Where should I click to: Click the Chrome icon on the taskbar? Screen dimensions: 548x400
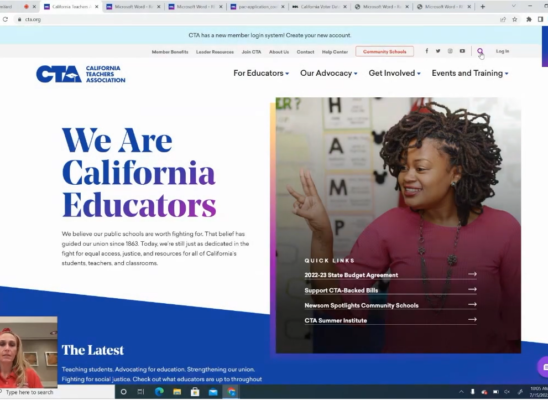coord(231,392)
